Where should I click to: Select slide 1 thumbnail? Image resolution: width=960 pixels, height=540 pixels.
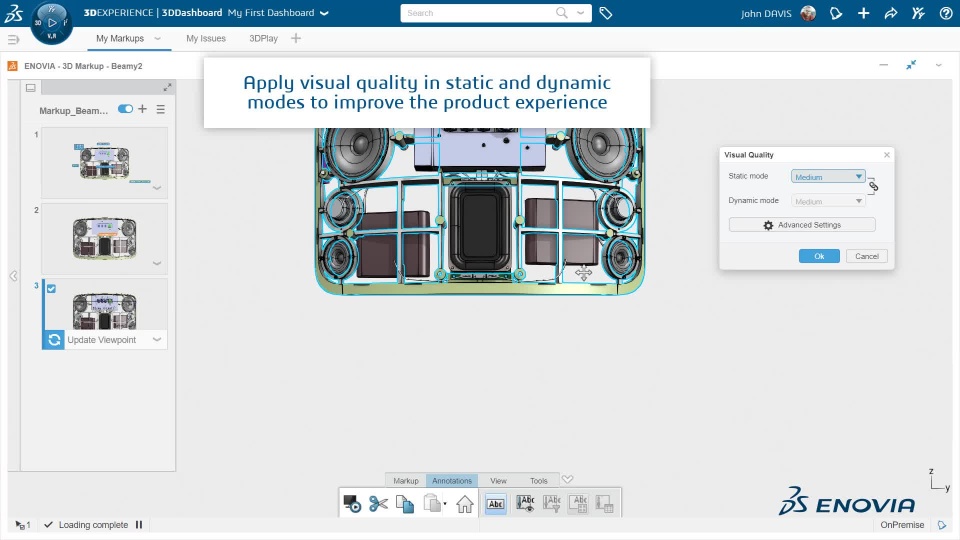point(105,163)
